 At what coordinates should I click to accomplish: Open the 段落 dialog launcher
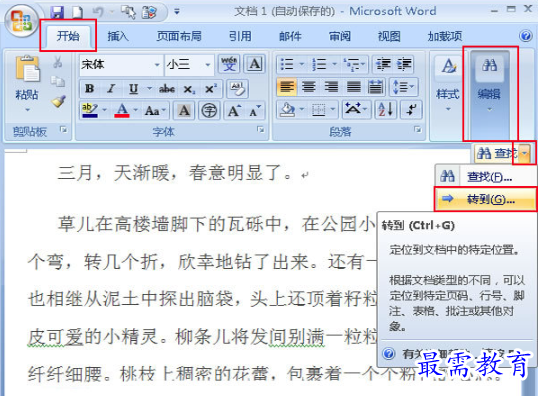tap(418, 129)
